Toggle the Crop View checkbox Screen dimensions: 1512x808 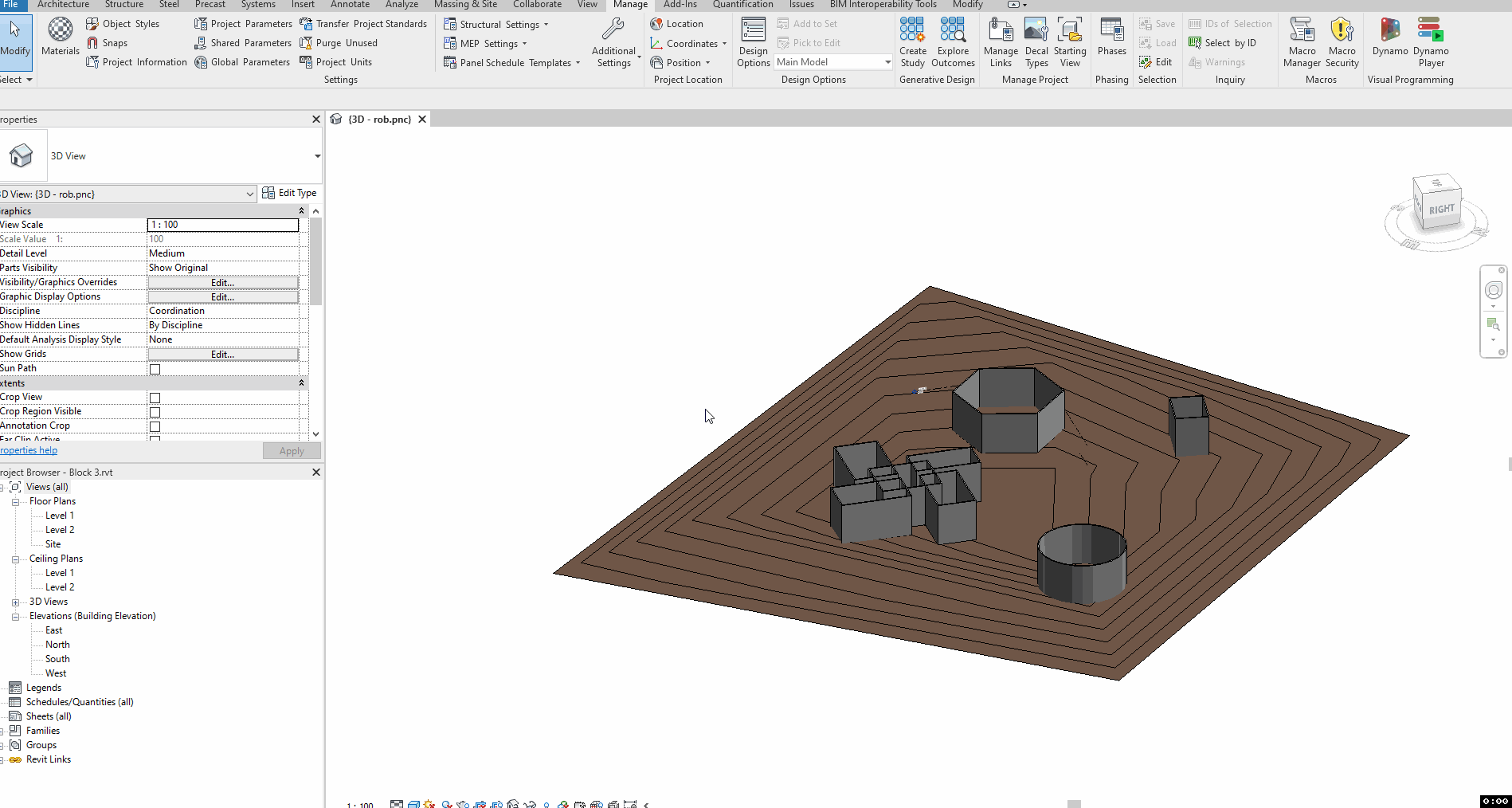[155, 398]
